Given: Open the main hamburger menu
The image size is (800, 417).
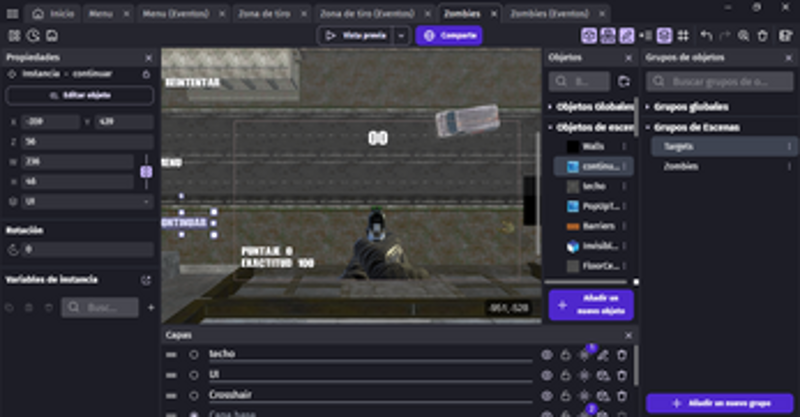Looking at the screenshot, I should (x=13, y=14).
